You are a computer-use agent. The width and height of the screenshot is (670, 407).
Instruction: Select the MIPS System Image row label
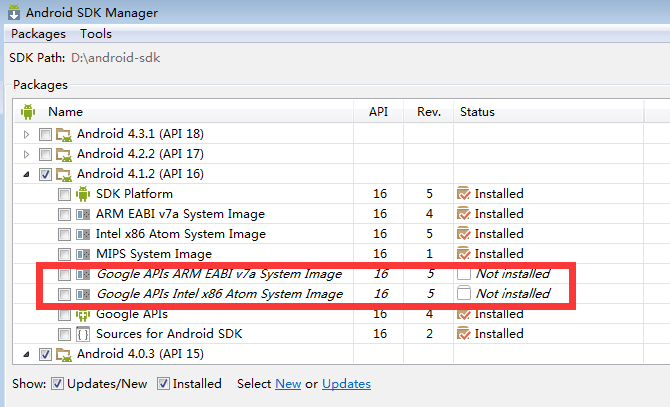coord(154,254)
